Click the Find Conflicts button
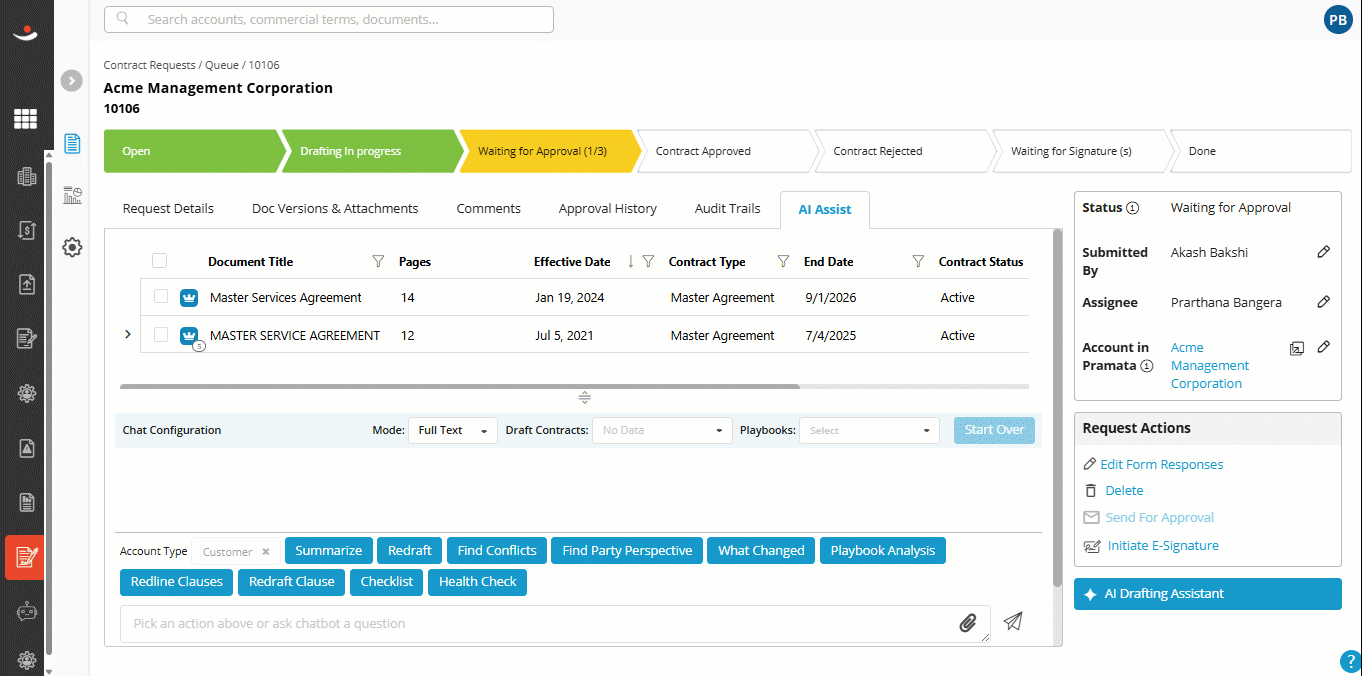 coord(497,551)
